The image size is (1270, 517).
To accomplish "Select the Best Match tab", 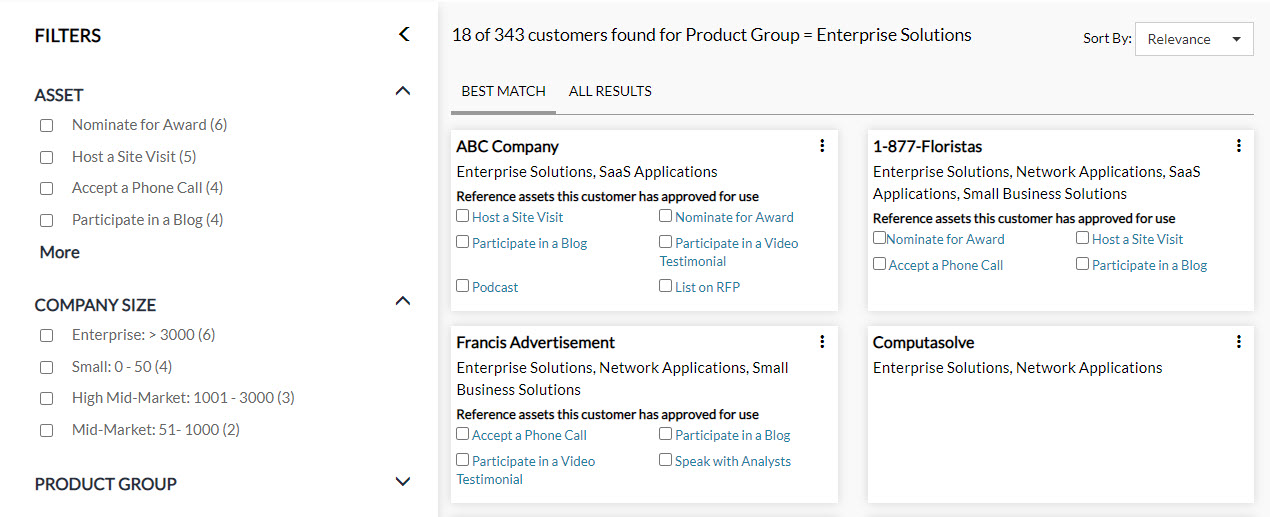I will pos(503,91).
